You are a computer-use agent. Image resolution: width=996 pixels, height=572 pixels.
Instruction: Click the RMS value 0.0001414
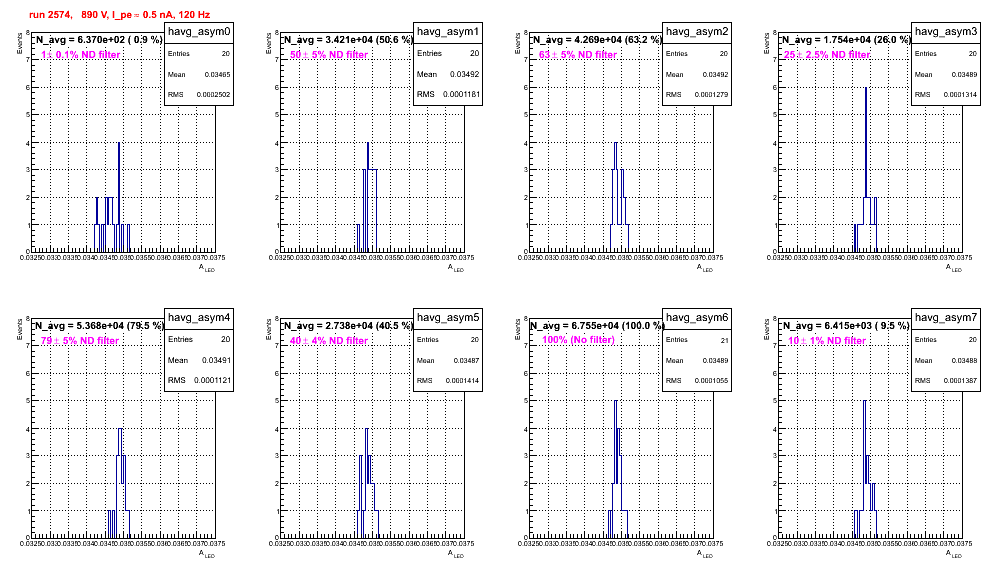462,380
